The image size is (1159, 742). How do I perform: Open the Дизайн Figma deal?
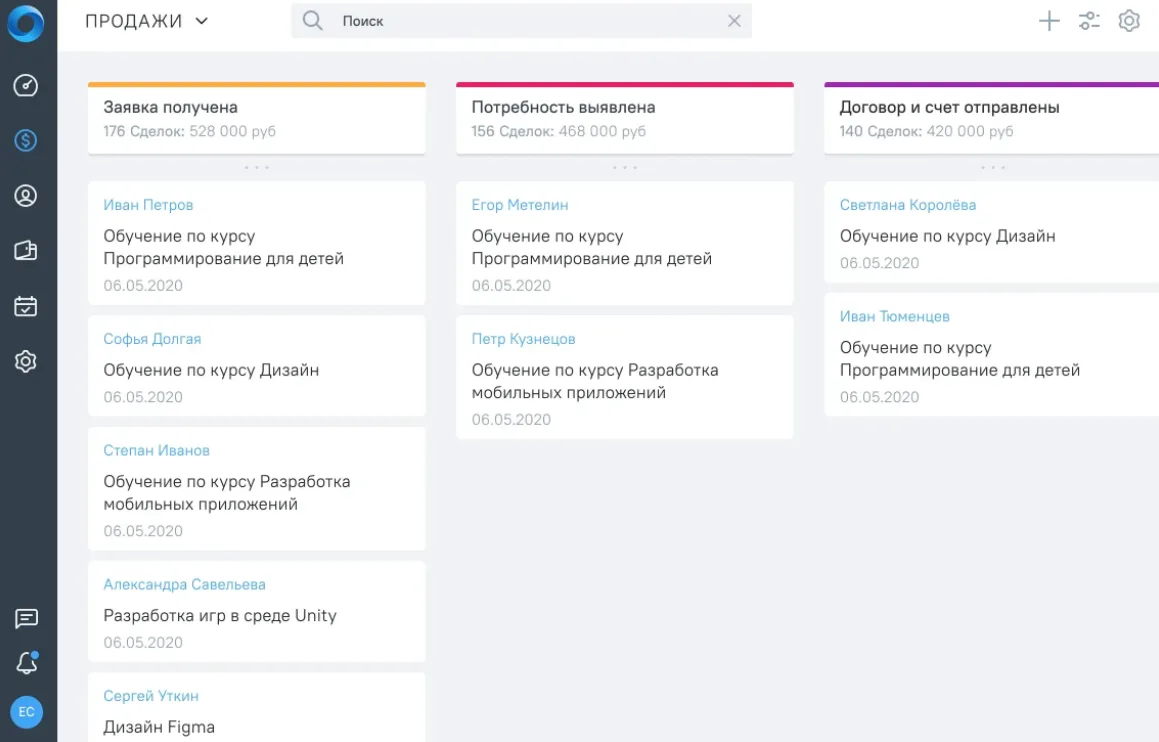coord(159,727)
